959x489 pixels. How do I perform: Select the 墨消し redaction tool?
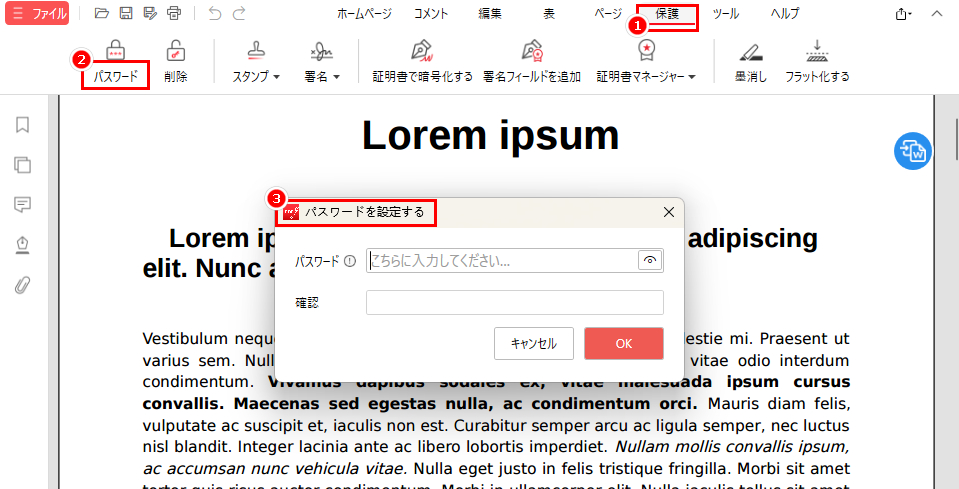[x=750, y=61]
